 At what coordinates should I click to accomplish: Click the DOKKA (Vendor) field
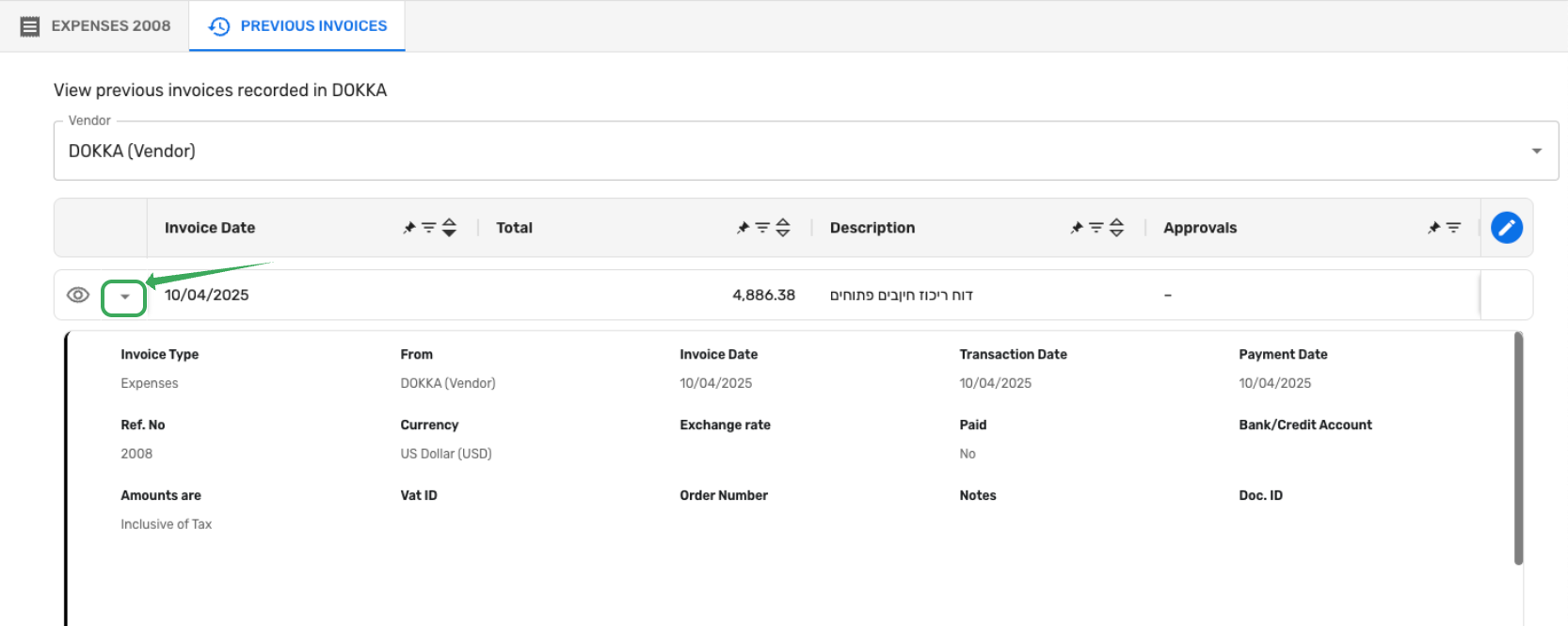click(x=806, y=151)
